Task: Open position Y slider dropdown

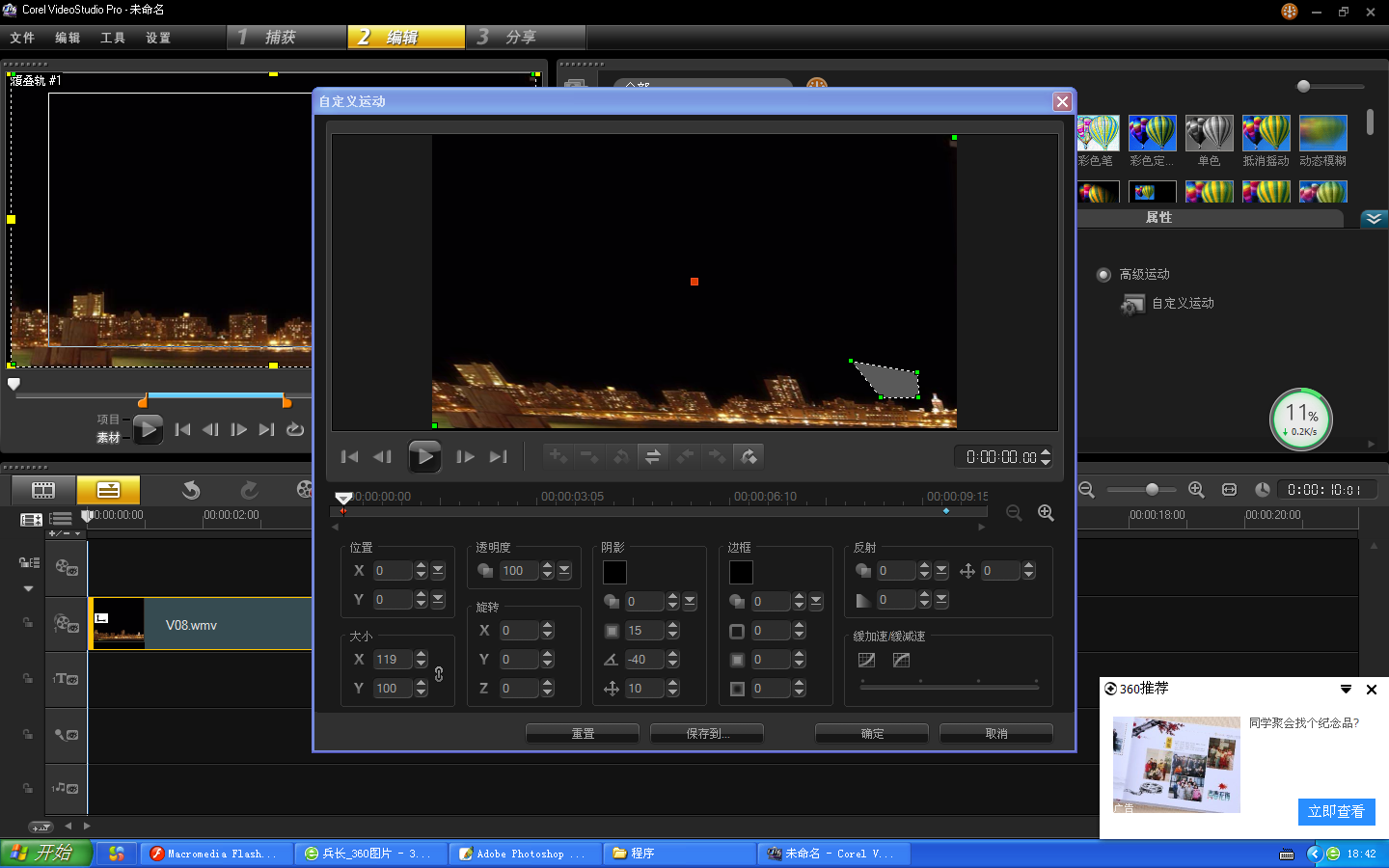Action: [x=438, y=600]
